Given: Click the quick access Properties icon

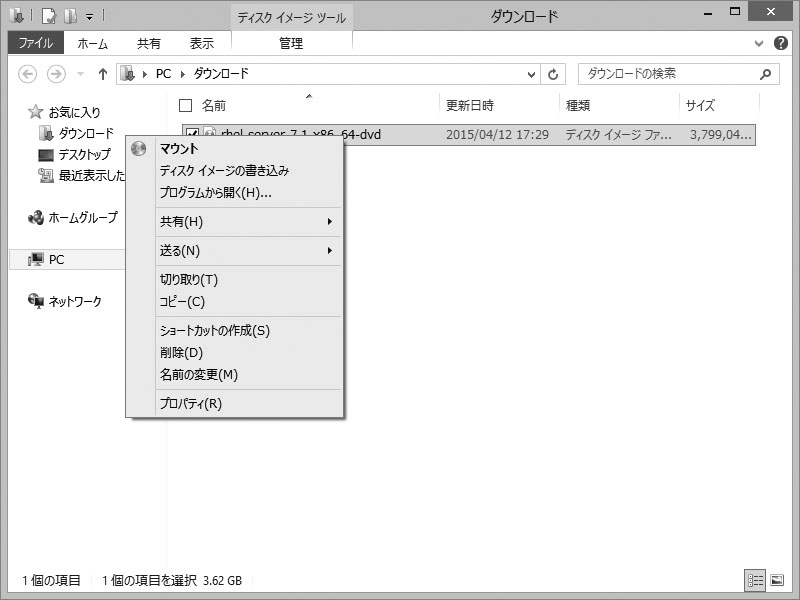Looking at the screenshot, I should pos(49,16).
